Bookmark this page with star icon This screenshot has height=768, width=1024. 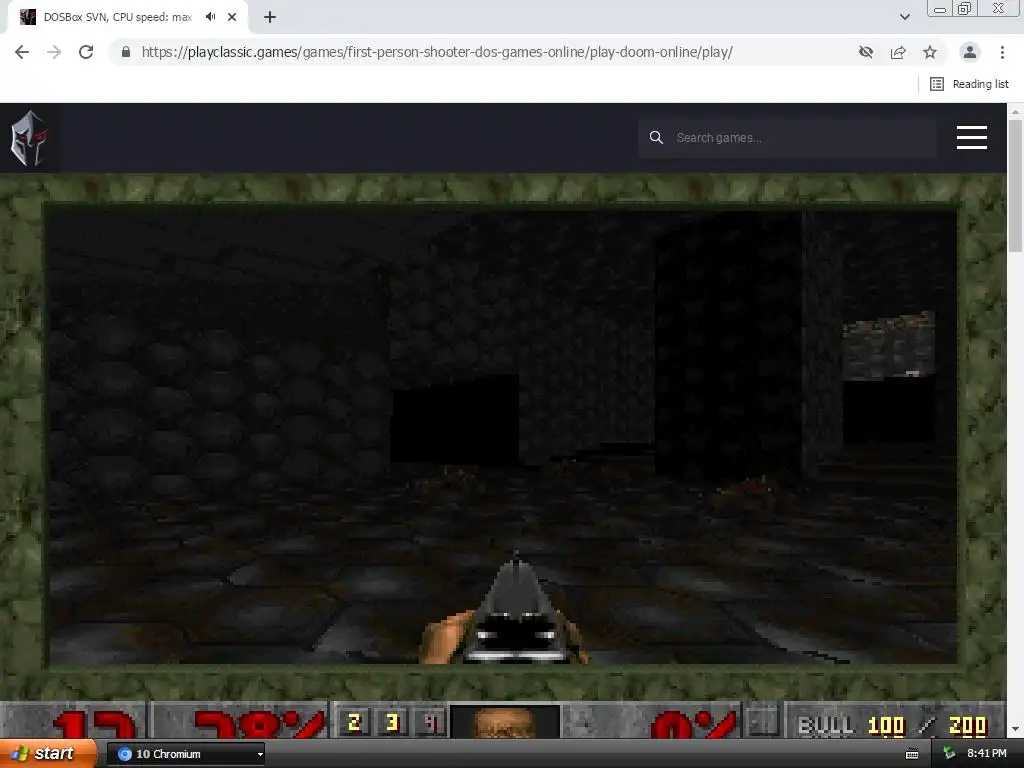pos(930,52)
